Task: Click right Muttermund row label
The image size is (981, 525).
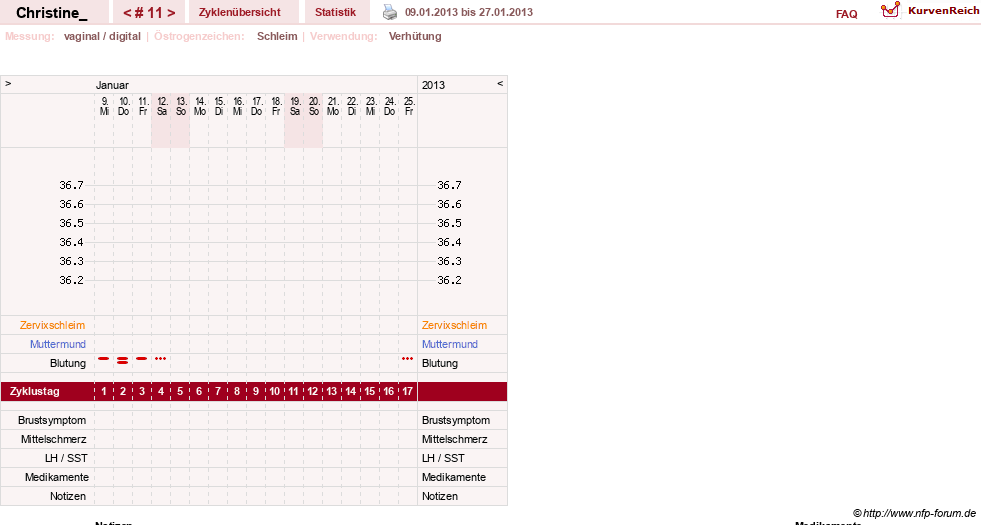Action: coord(450,344)
